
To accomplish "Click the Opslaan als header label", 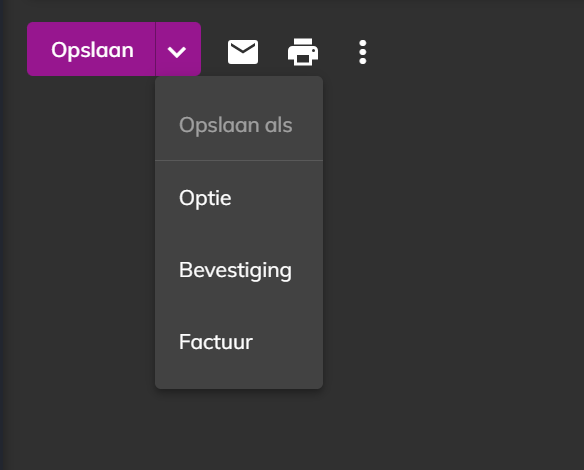I will point(235,125).
